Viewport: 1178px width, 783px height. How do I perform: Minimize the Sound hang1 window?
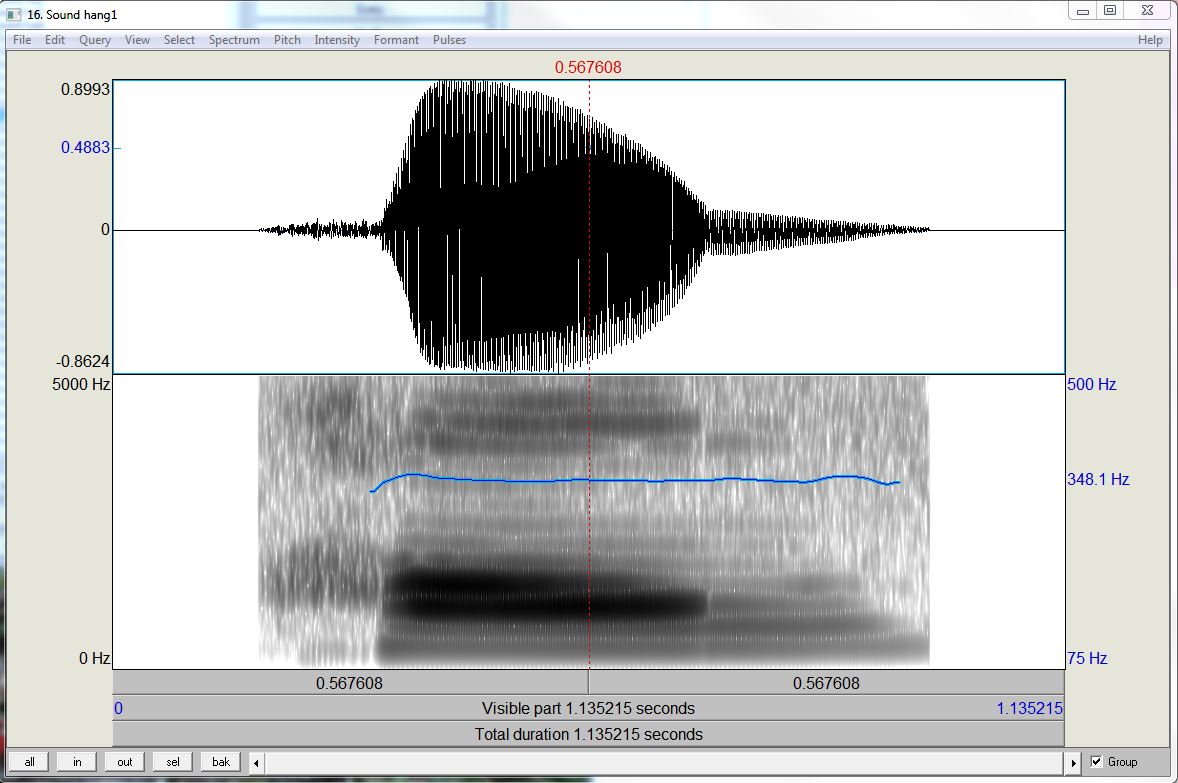[1083, 11]
